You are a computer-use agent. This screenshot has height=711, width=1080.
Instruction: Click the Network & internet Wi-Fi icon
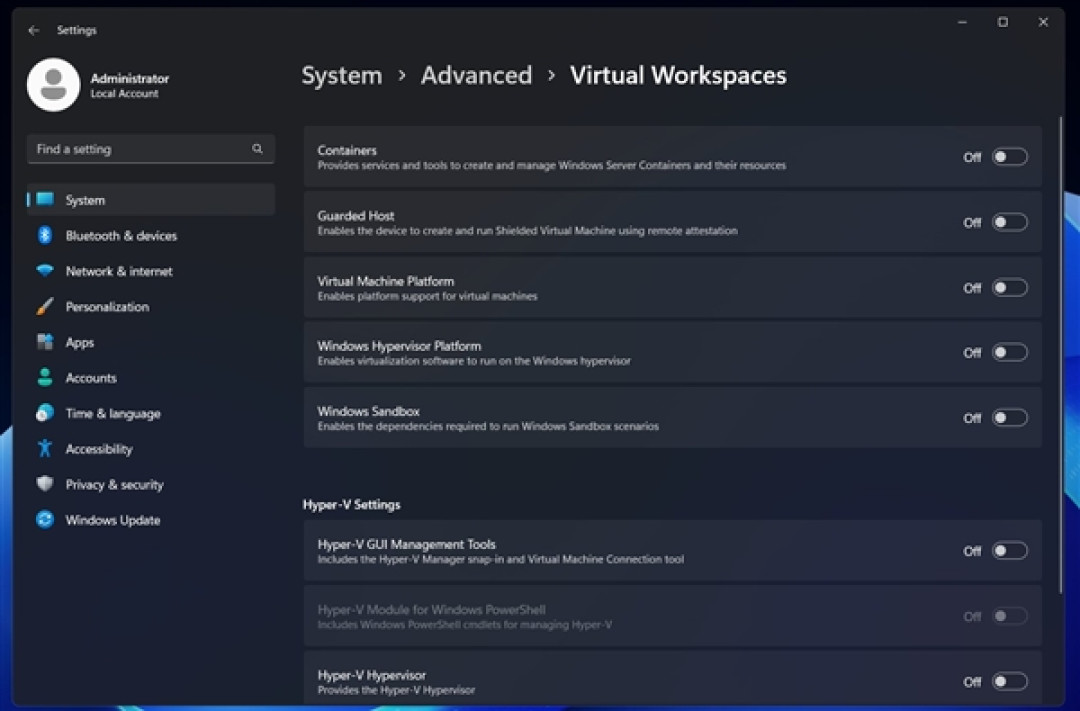[45, 271]
